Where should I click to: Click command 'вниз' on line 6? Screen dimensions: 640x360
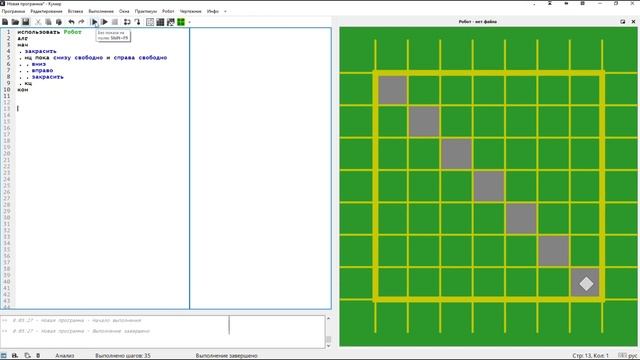tap(39, 64)
